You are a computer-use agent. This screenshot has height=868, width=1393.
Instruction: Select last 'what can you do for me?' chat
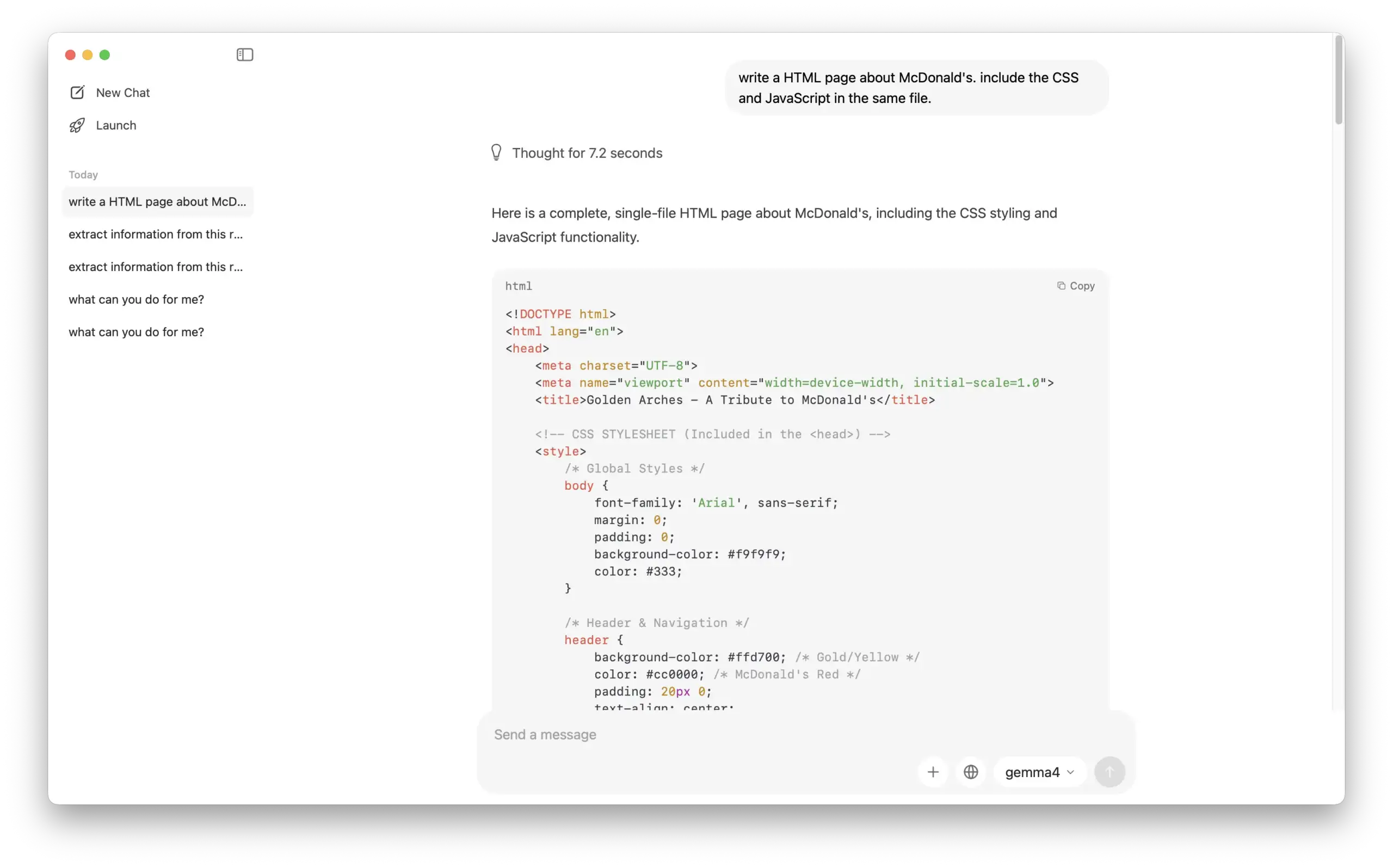pyautogui.click(x=136, y=332)
